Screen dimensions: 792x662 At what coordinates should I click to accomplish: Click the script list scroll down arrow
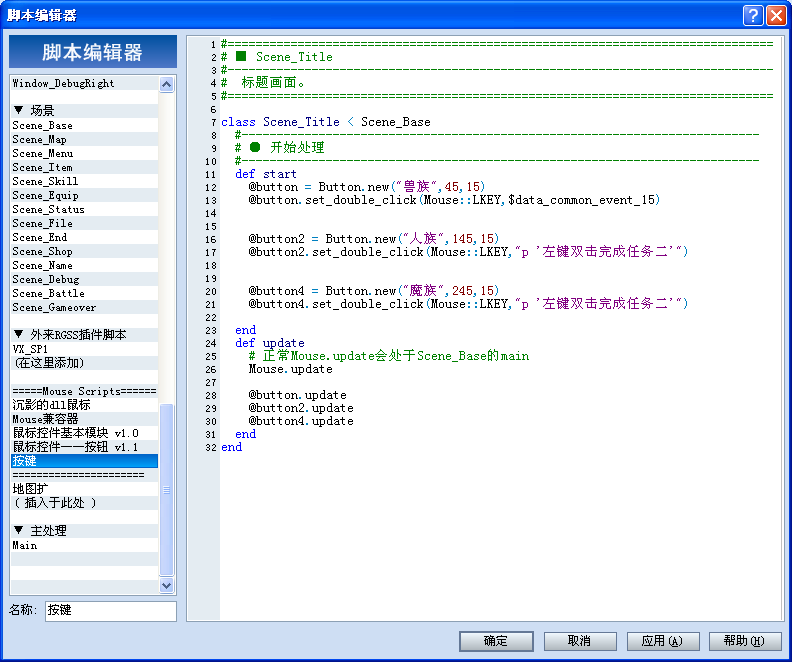pyautogui.click(x=167, y=585)
